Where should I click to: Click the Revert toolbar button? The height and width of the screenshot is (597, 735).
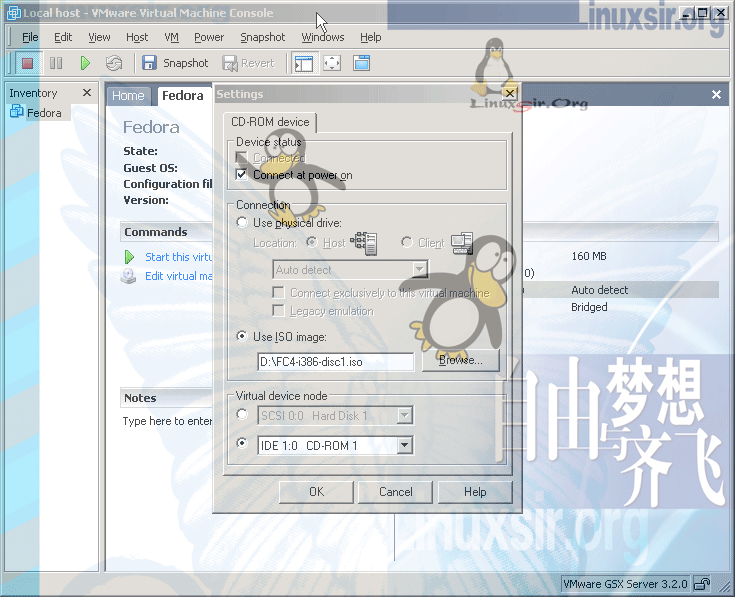click(x=248, y=63)
